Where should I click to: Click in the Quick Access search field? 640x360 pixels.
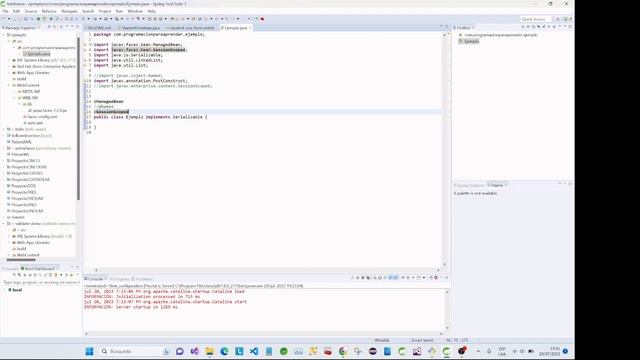click(536, 19)
